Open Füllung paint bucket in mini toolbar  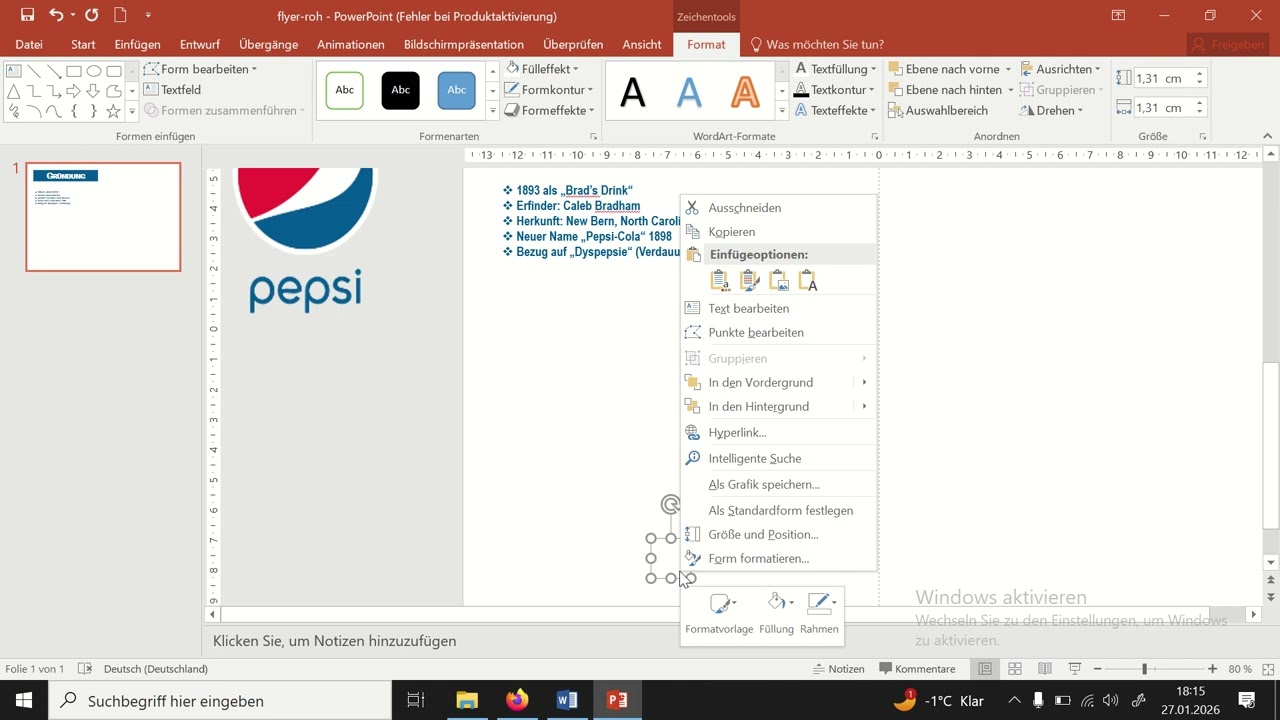click(777, 614)
